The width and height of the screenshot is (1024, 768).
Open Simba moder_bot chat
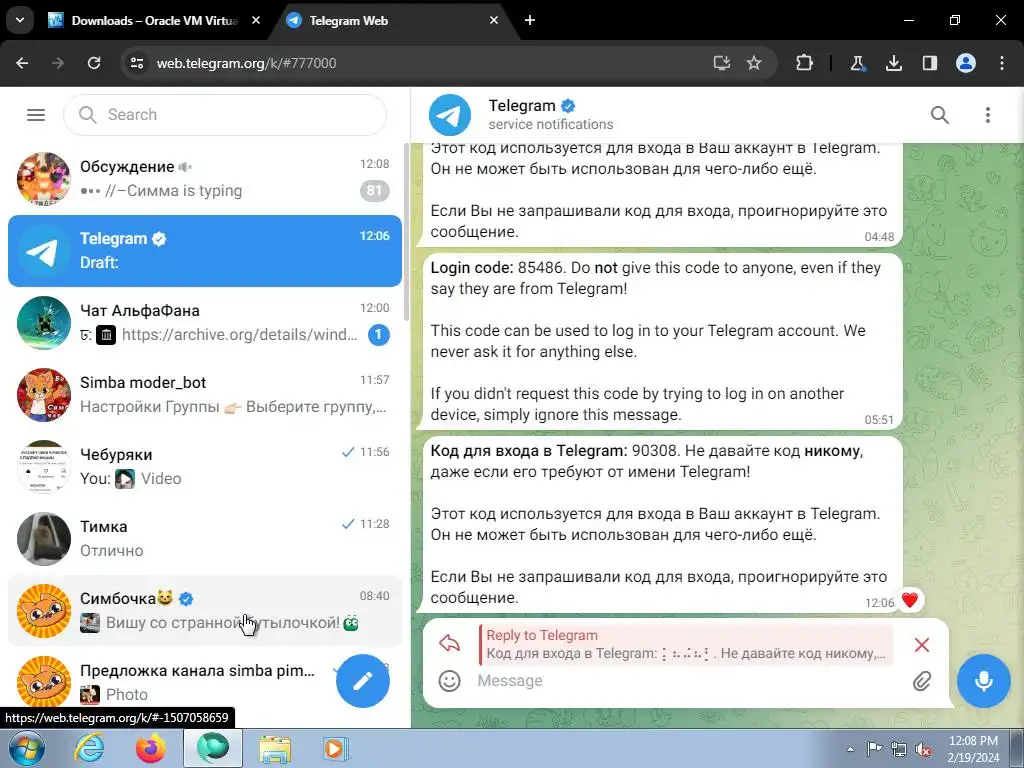click(x=204, y=394)
